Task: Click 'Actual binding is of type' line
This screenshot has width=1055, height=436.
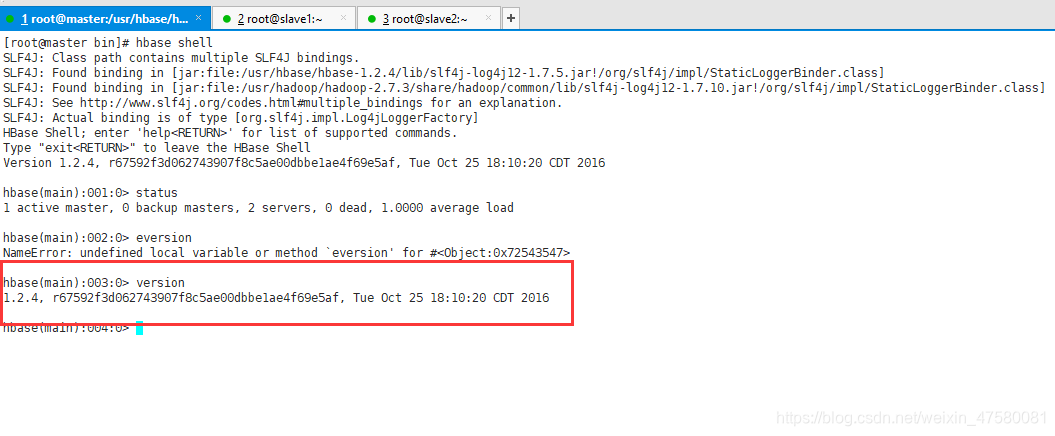Action: (x=241, y=118)
